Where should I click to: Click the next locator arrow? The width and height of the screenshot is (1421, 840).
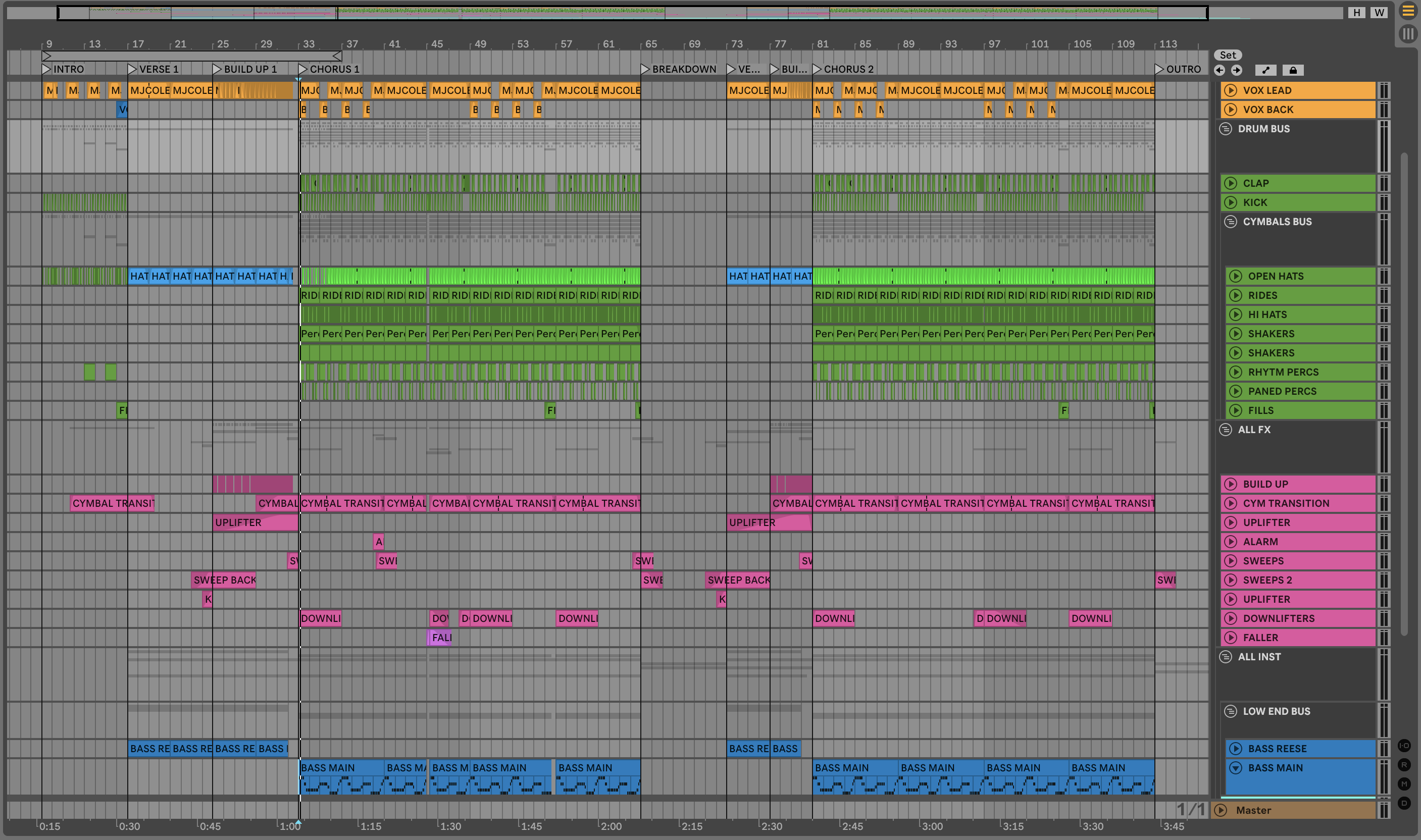(x=1237, y=70)
